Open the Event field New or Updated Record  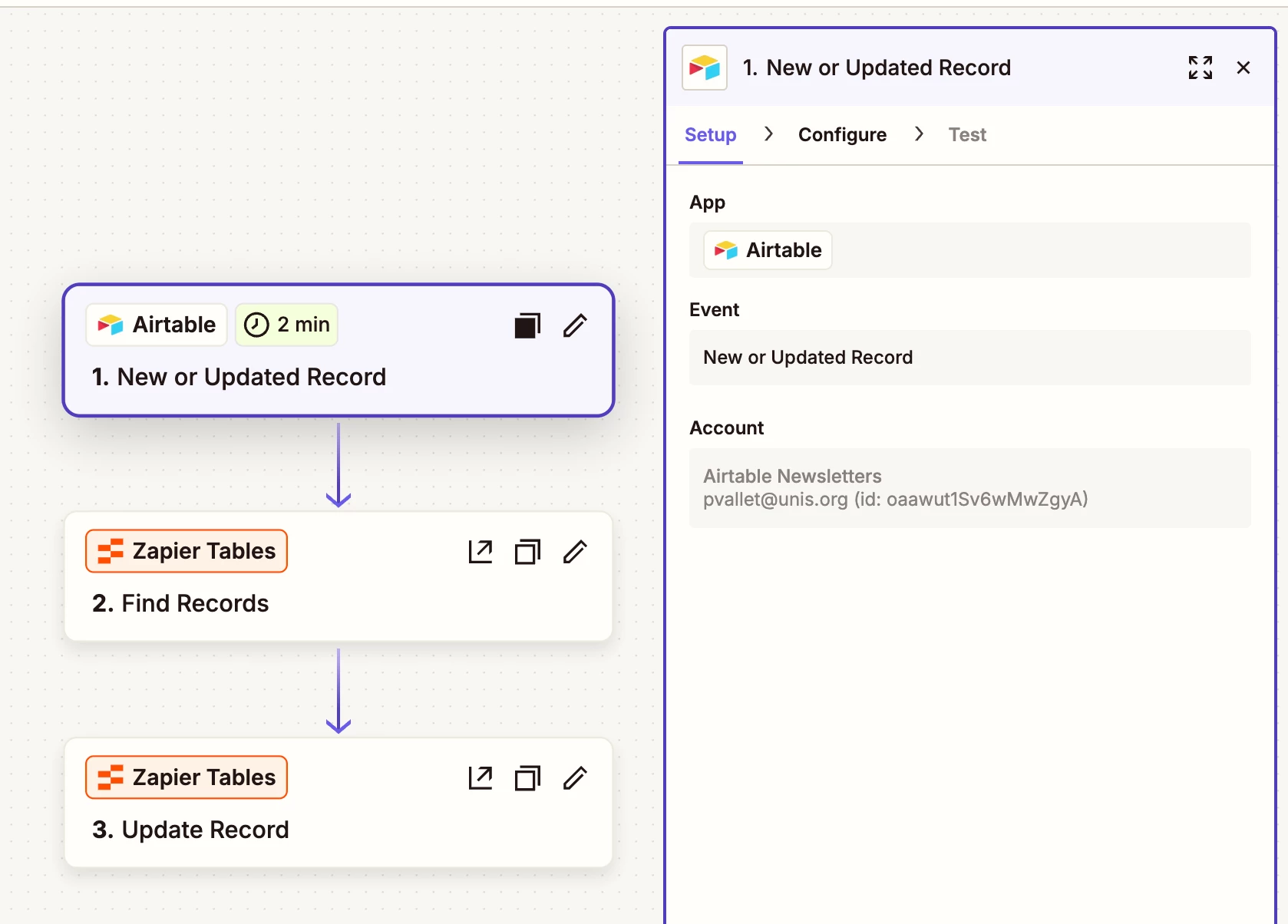[970, 358]
